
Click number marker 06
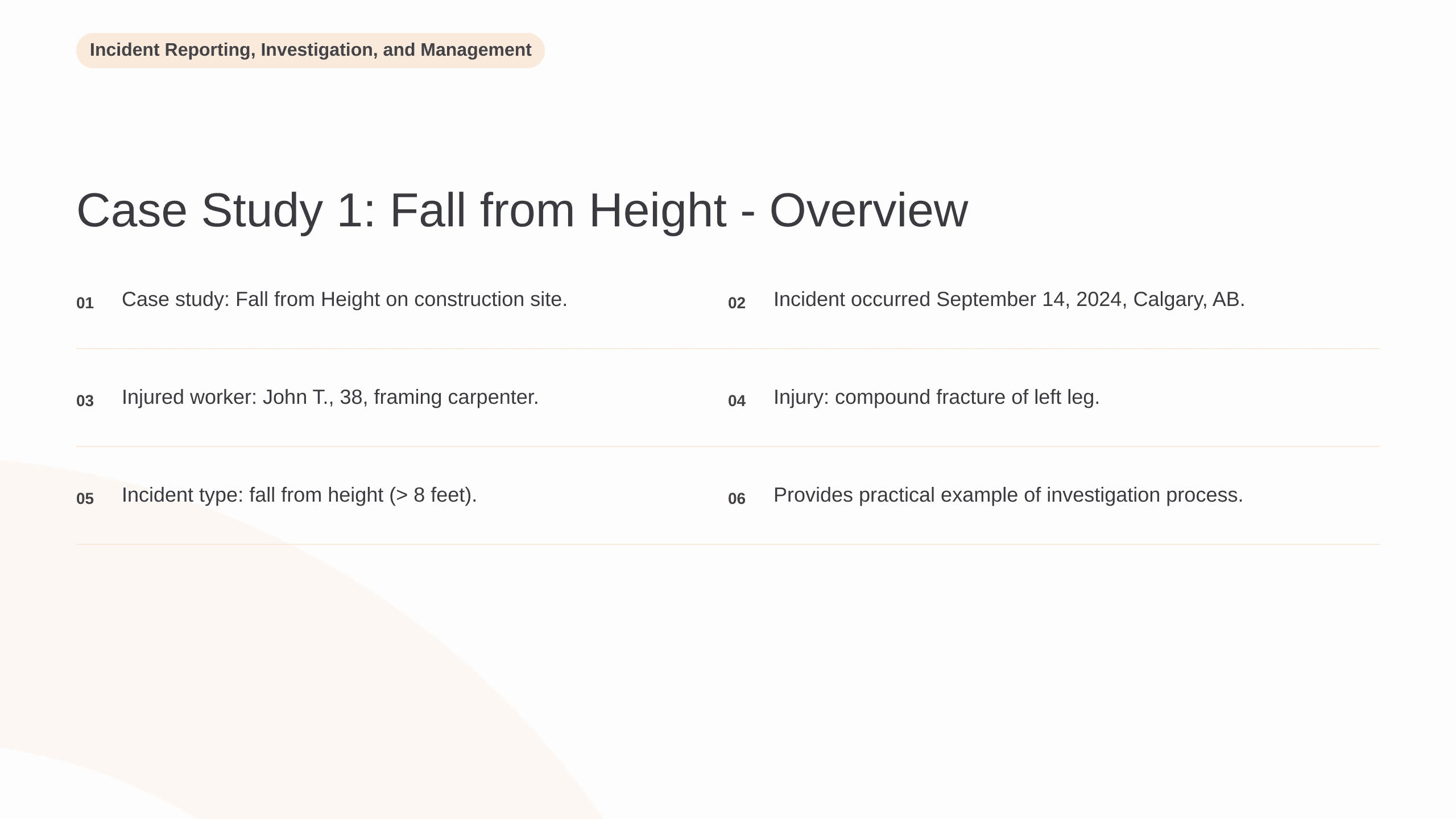(x=737, y=499)
